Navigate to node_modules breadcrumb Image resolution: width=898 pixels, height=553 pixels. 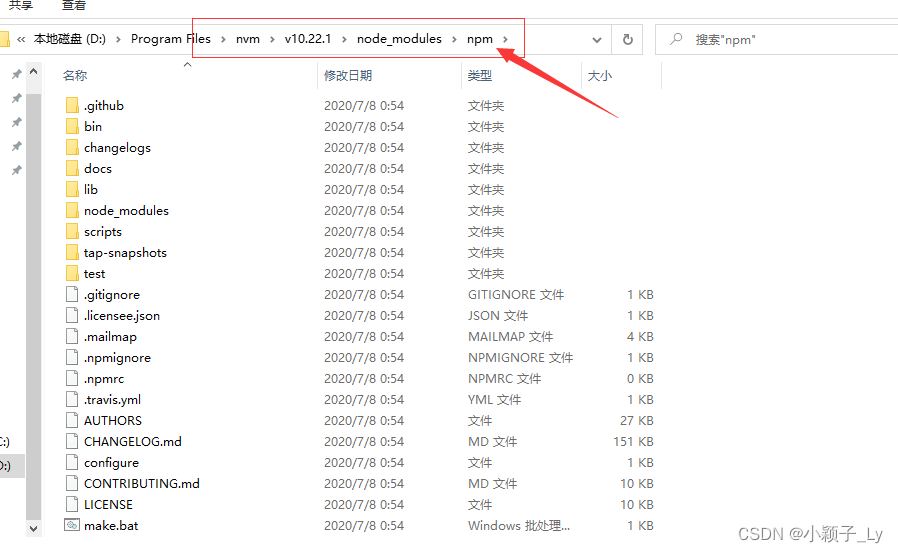(399, 39)
